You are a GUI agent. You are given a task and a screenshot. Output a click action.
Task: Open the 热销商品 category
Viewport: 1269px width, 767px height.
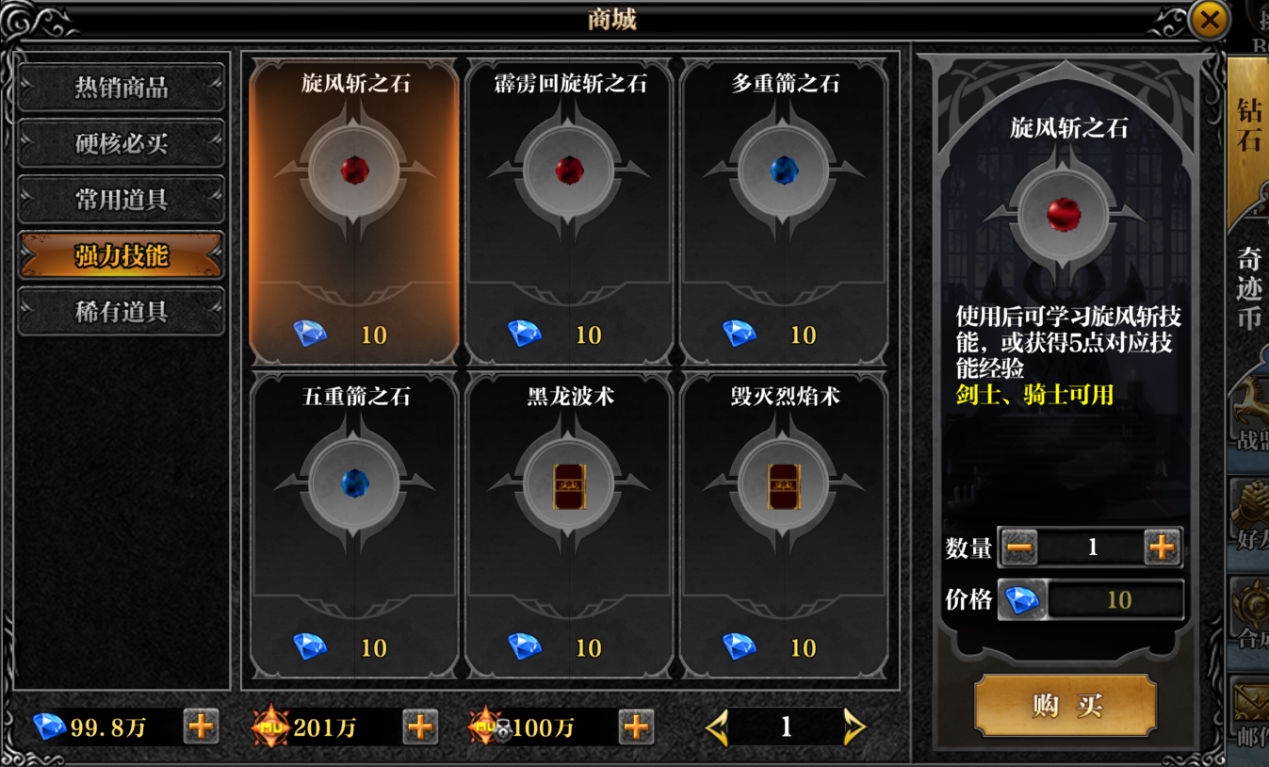coord(121,87)
